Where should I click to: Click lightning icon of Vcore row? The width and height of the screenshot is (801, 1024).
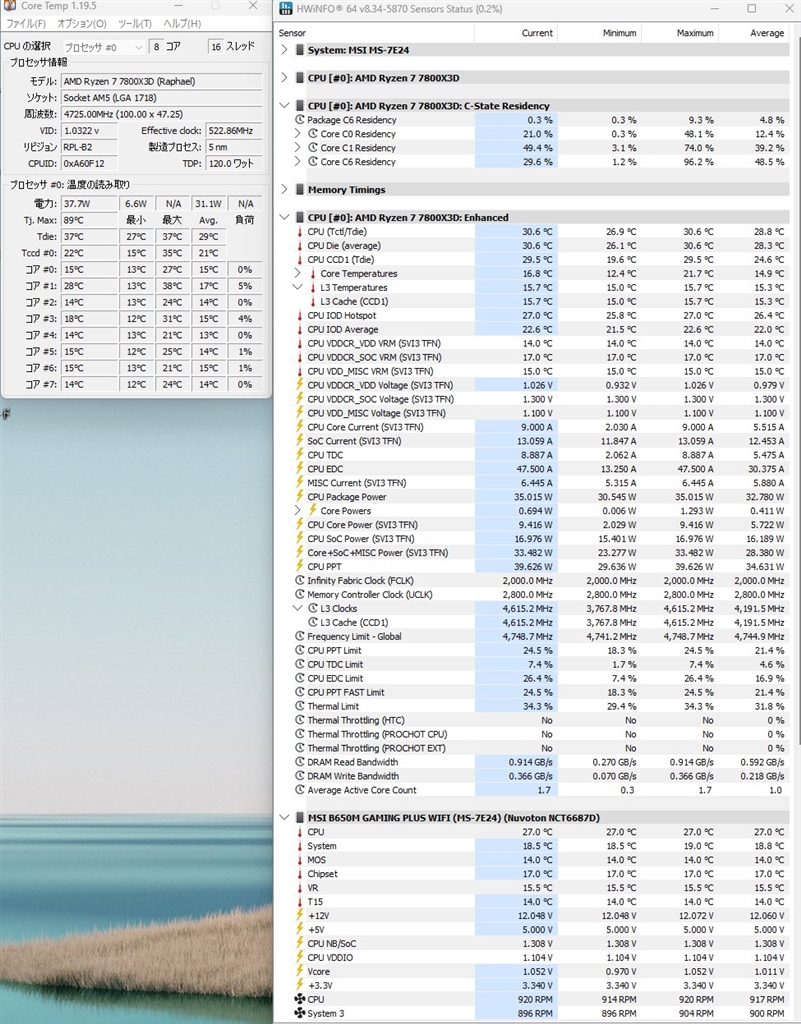tap(300, 971)
